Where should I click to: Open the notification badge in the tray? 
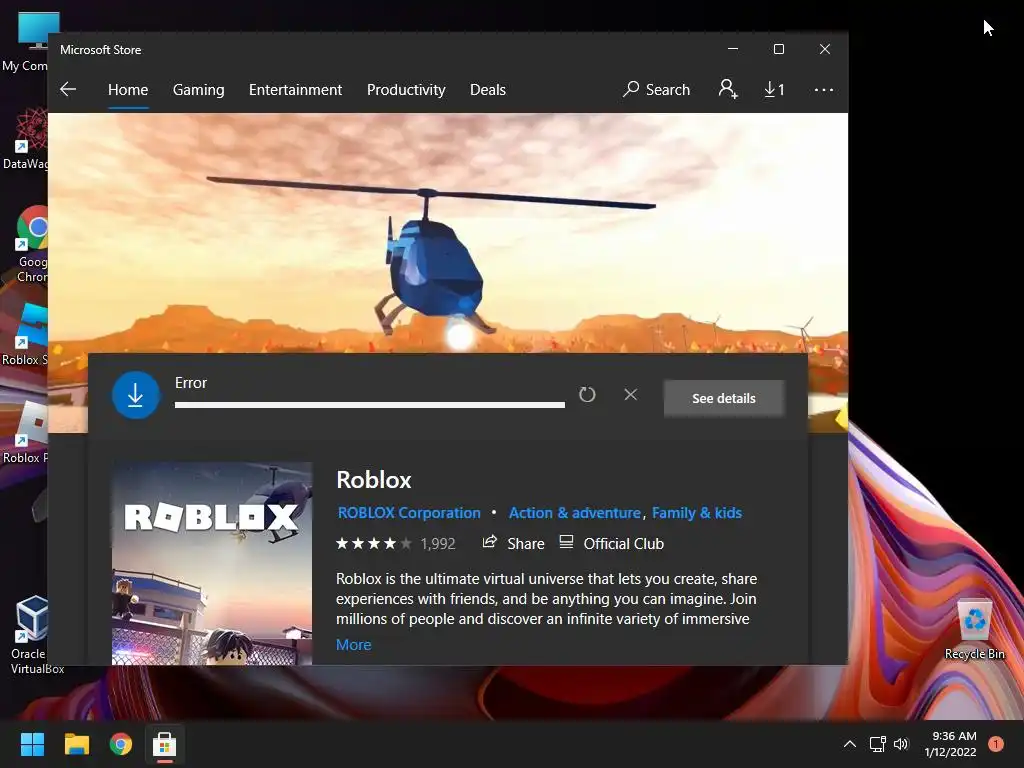coord(996,744)
